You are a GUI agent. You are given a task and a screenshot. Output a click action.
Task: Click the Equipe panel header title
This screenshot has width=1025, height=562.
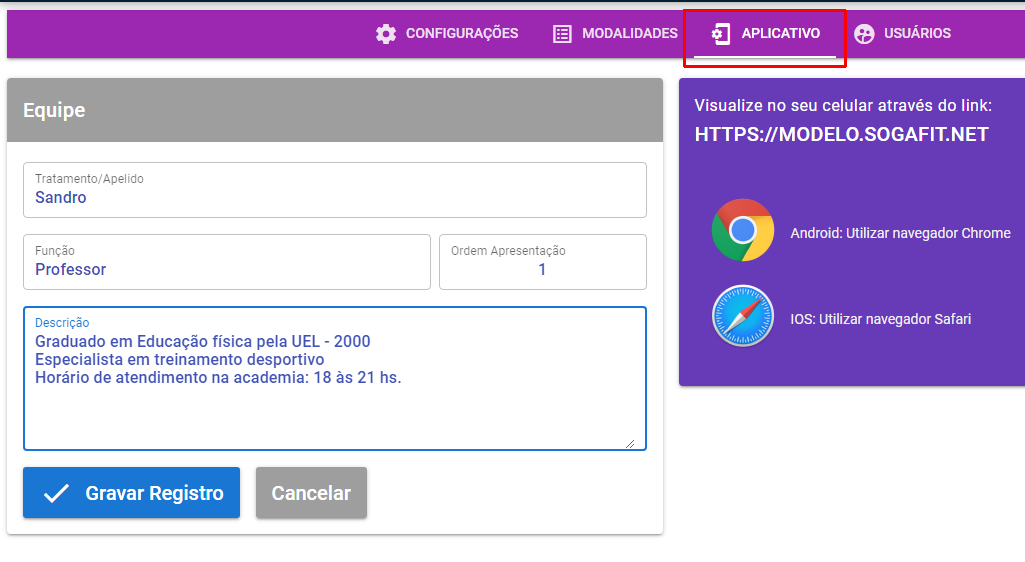coord(54,111)
